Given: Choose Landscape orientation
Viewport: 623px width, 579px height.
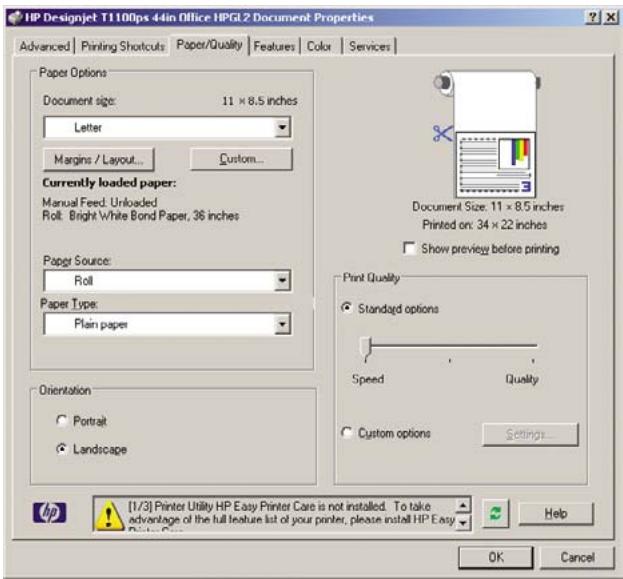Looking at the screenshot, I should pyautogui.click(x=62, y=449).
